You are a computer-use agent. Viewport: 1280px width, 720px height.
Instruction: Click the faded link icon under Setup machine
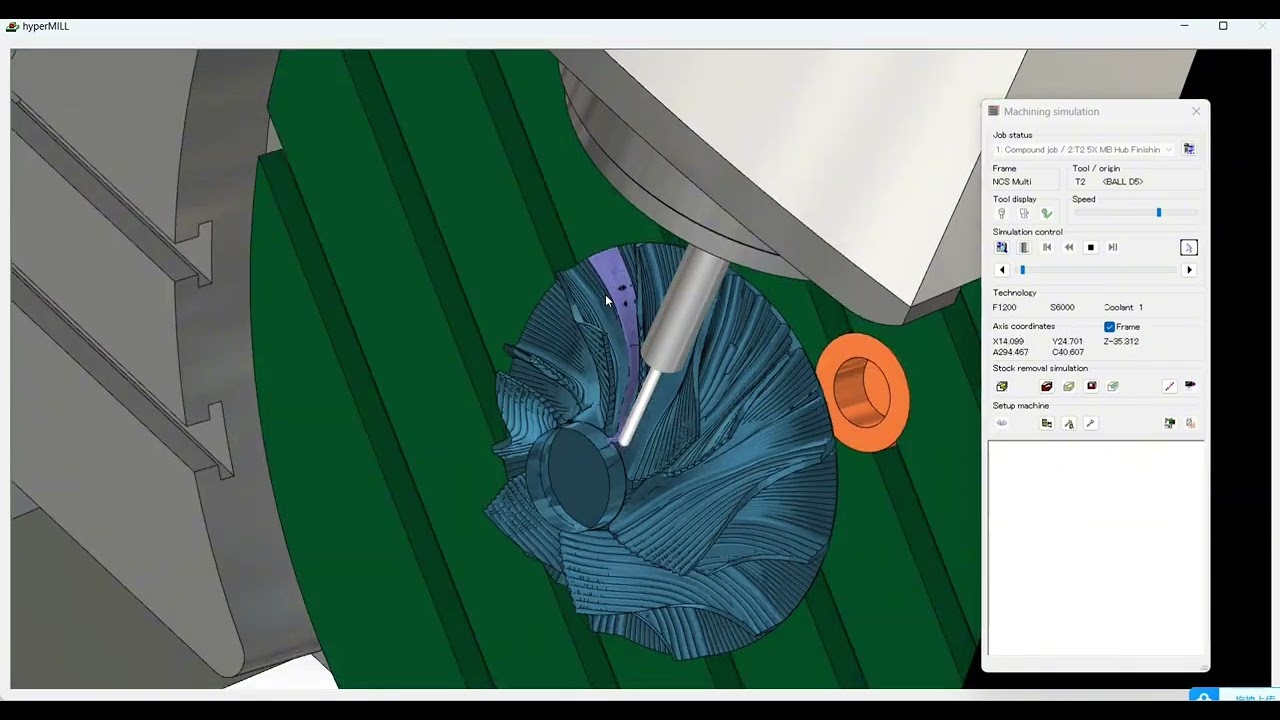[x=1002, y=424]
